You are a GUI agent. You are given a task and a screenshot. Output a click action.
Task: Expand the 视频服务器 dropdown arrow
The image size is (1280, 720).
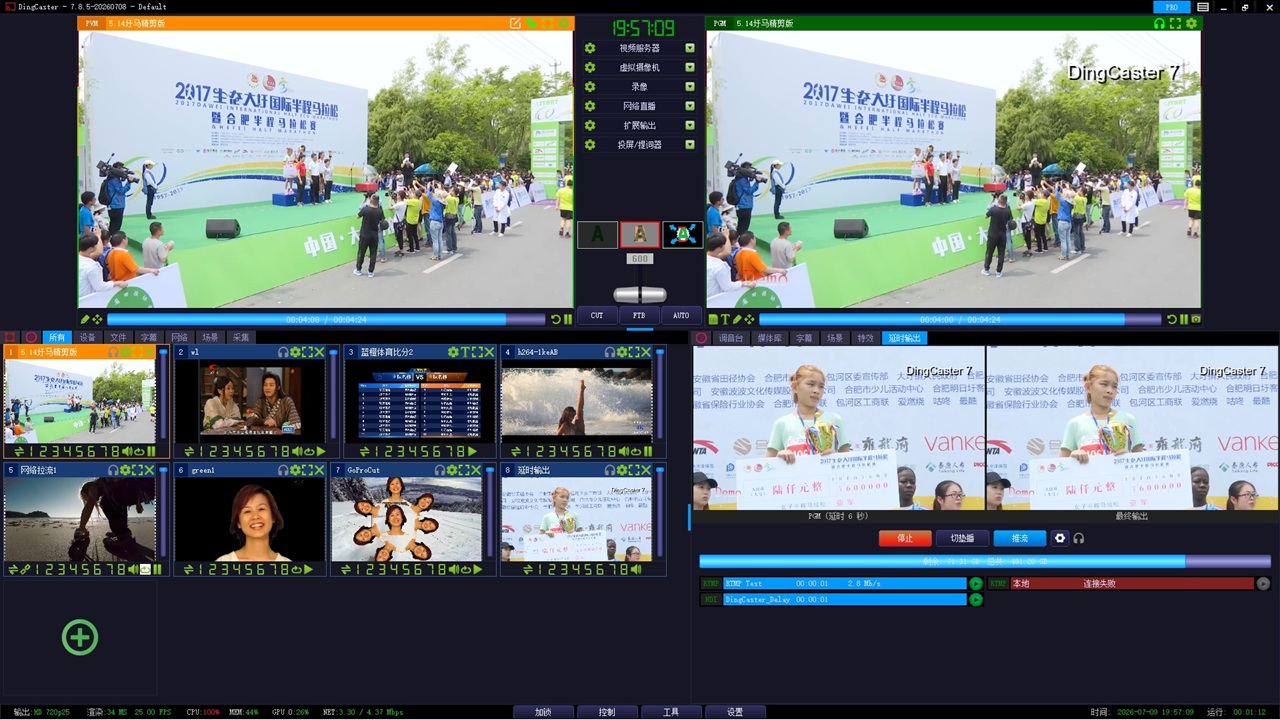pos(690,48)
